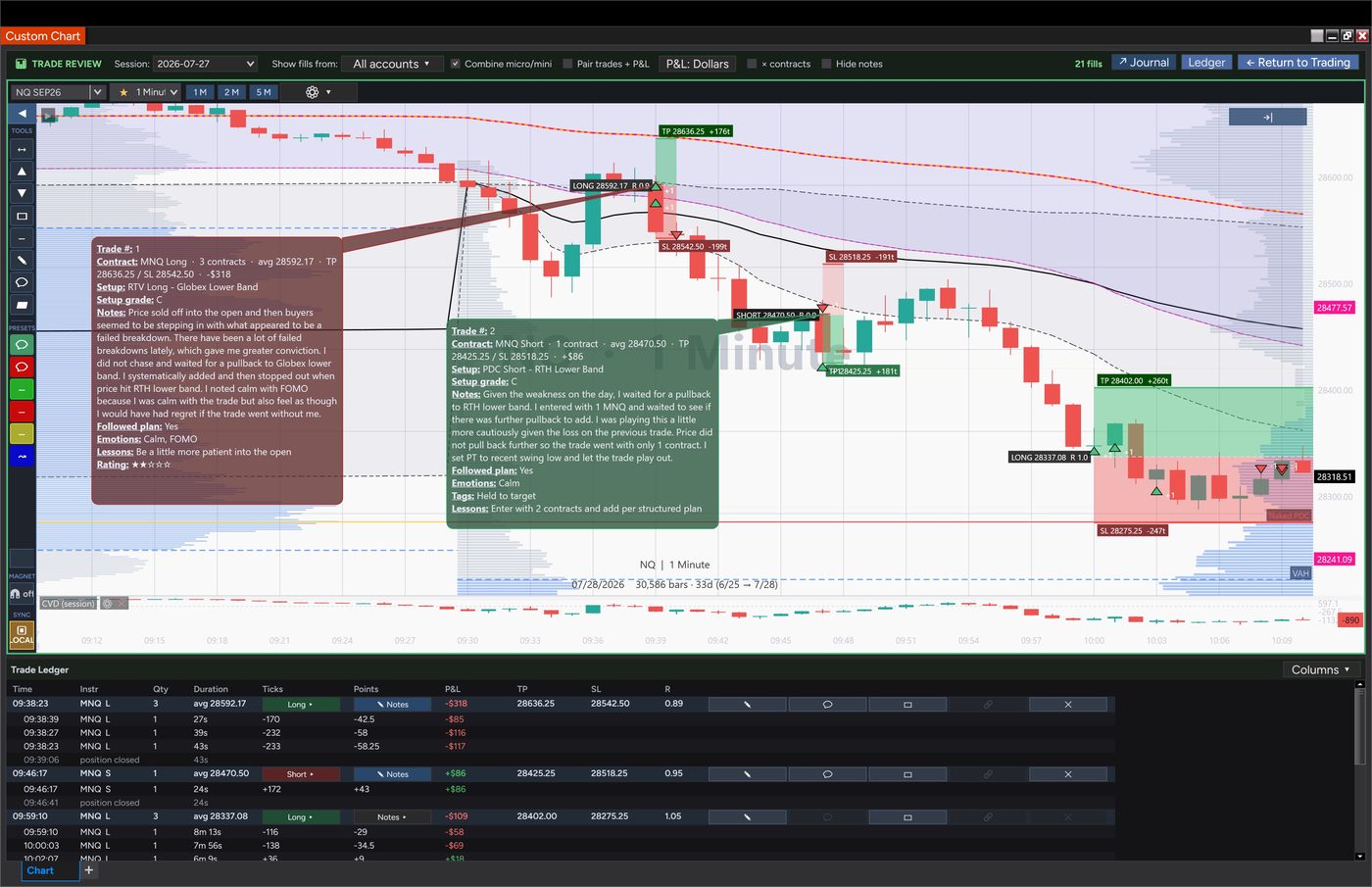Click pencil icon on 09:46:17 trade row
Viewport: 1372px width, 887px height.
click(x=747, y=774)
